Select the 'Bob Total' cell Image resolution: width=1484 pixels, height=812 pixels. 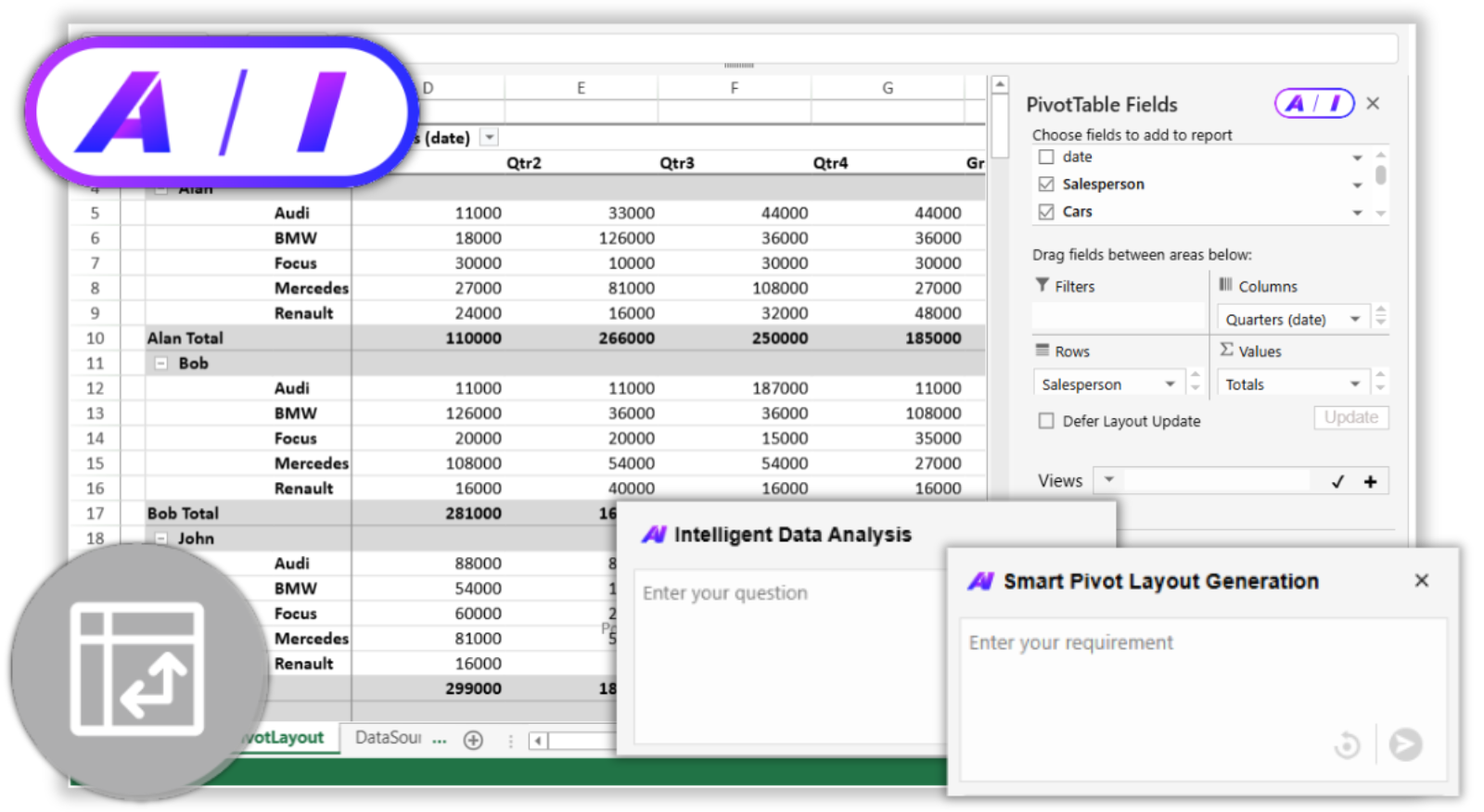click(184, 514)
